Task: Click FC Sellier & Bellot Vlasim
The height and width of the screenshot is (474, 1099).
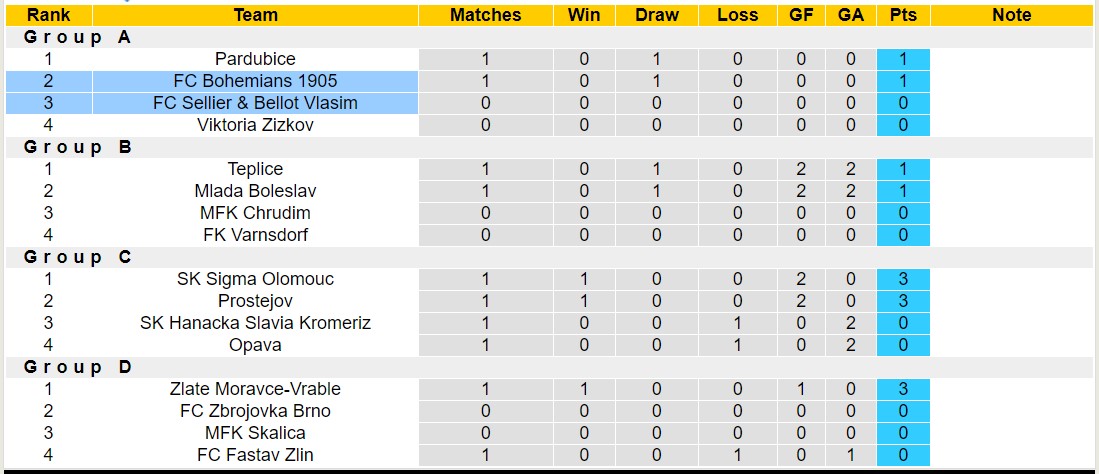Action: (x=255, y=103)
